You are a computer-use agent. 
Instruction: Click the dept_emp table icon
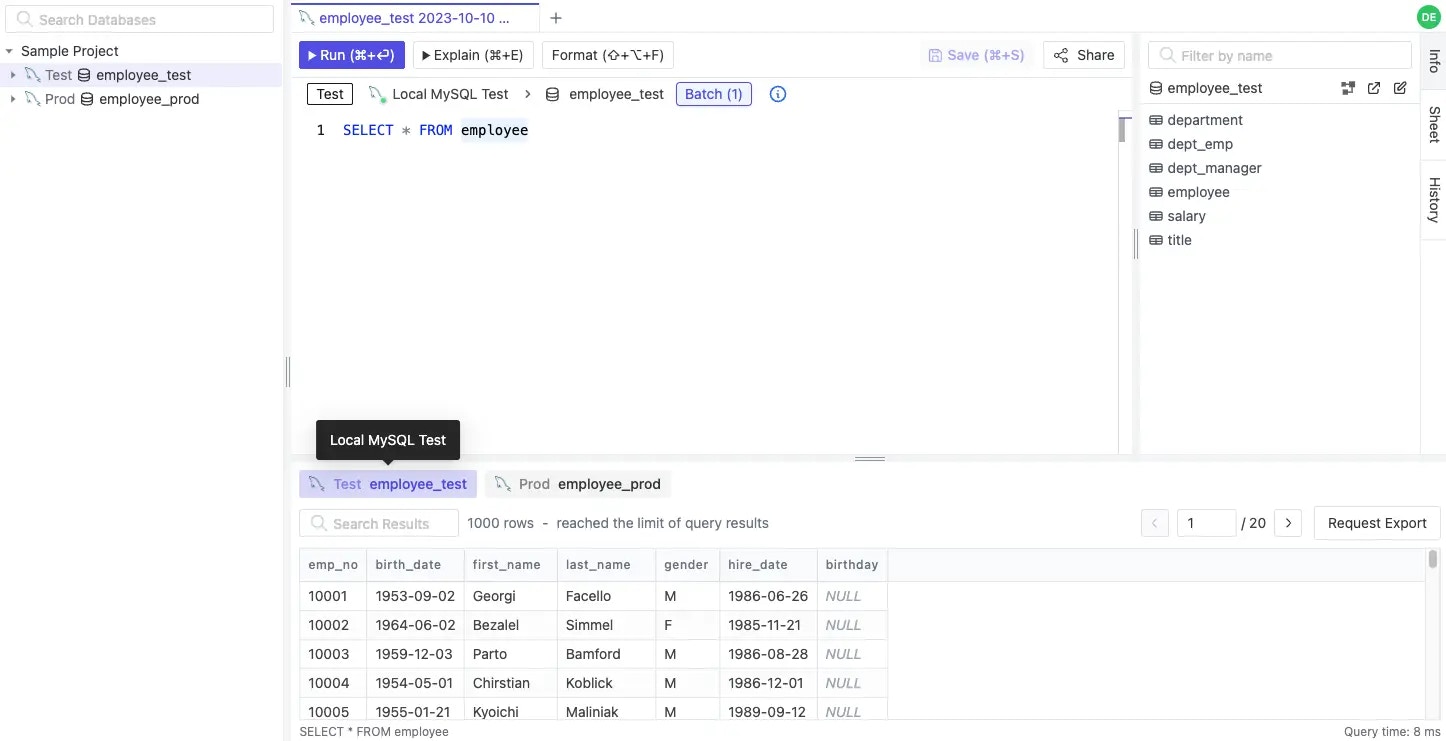click(1156, 144)
